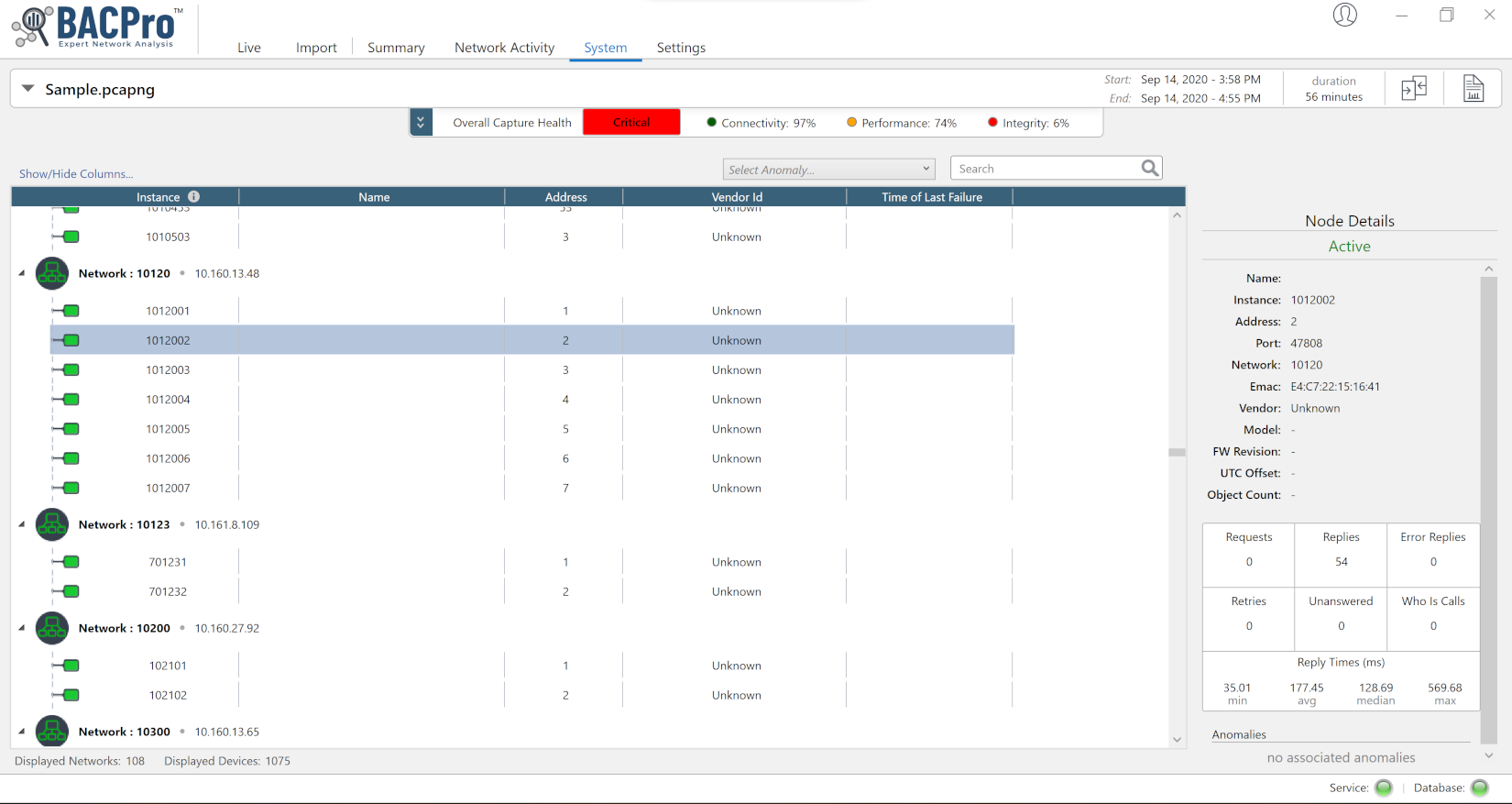The width and height of the screenshot is (1512, 804).
Task: Click Connectivity 97% indicator
Action: click(761, 123)
